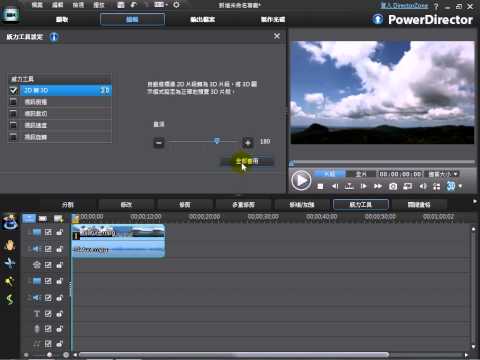Viewport: 480px width, 360px height.
Task: Open the preview display size dropdown
Action: coord(443,174)
